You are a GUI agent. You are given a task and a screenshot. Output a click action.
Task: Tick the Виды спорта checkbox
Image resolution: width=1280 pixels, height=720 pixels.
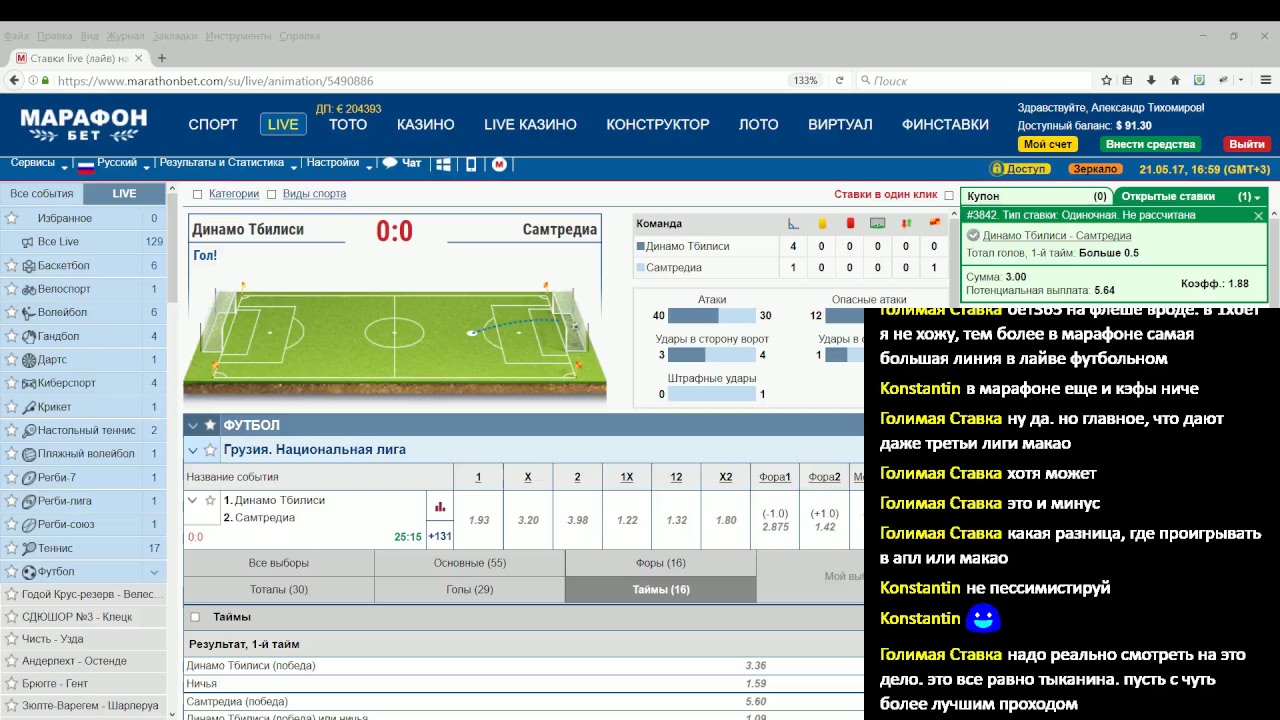click(272, 194)
